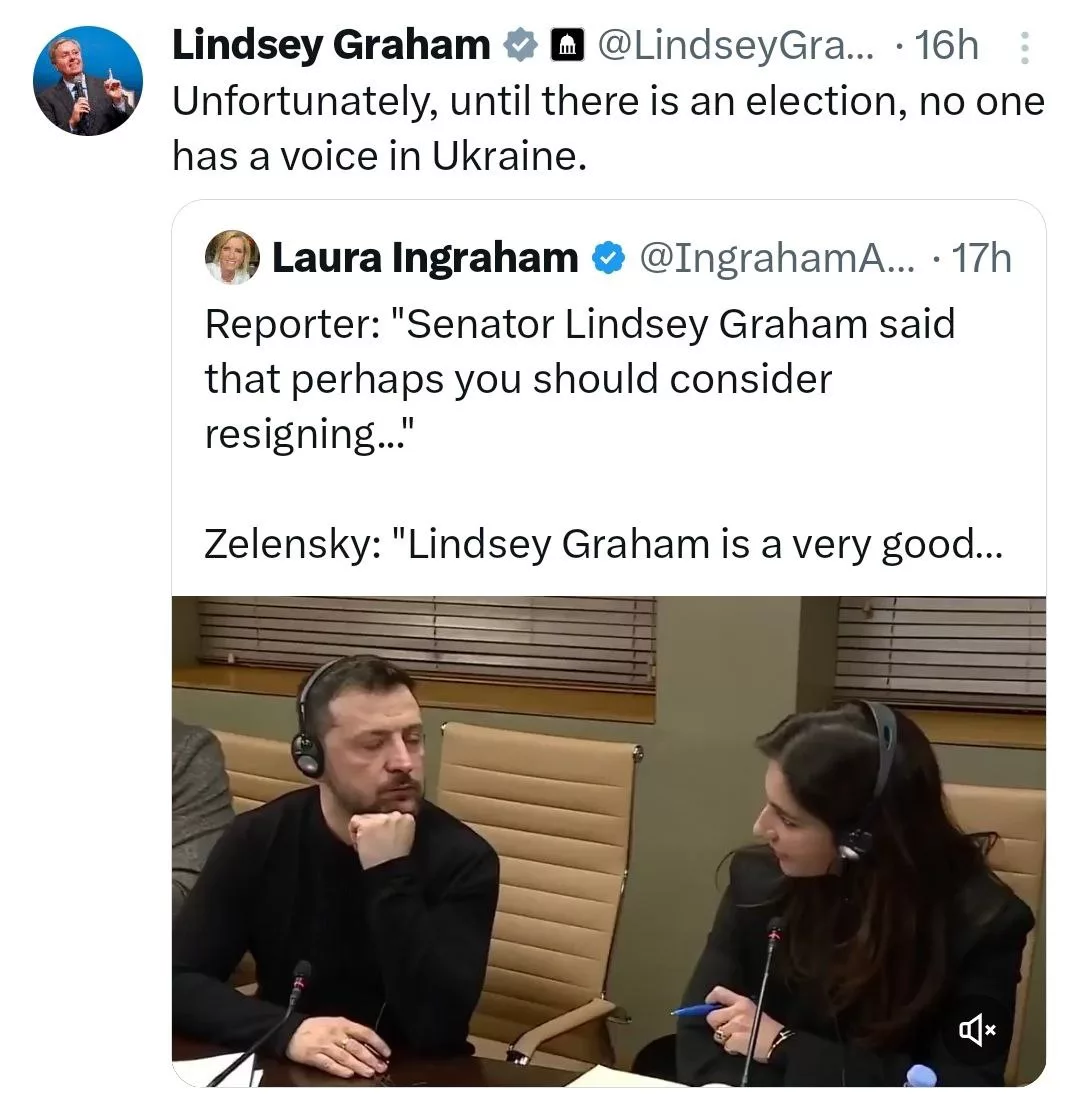Image resolution: width=1080 pixels, height=1095 pixels.
Task: Play the embedded video thumbnail
Action: [x=608, y=840]
